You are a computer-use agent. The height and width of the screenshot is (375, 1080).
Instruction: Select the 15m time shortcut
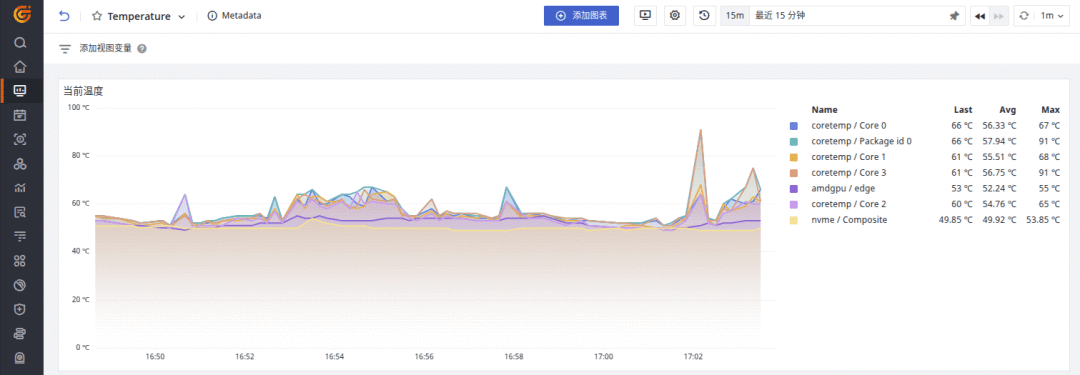734,16
